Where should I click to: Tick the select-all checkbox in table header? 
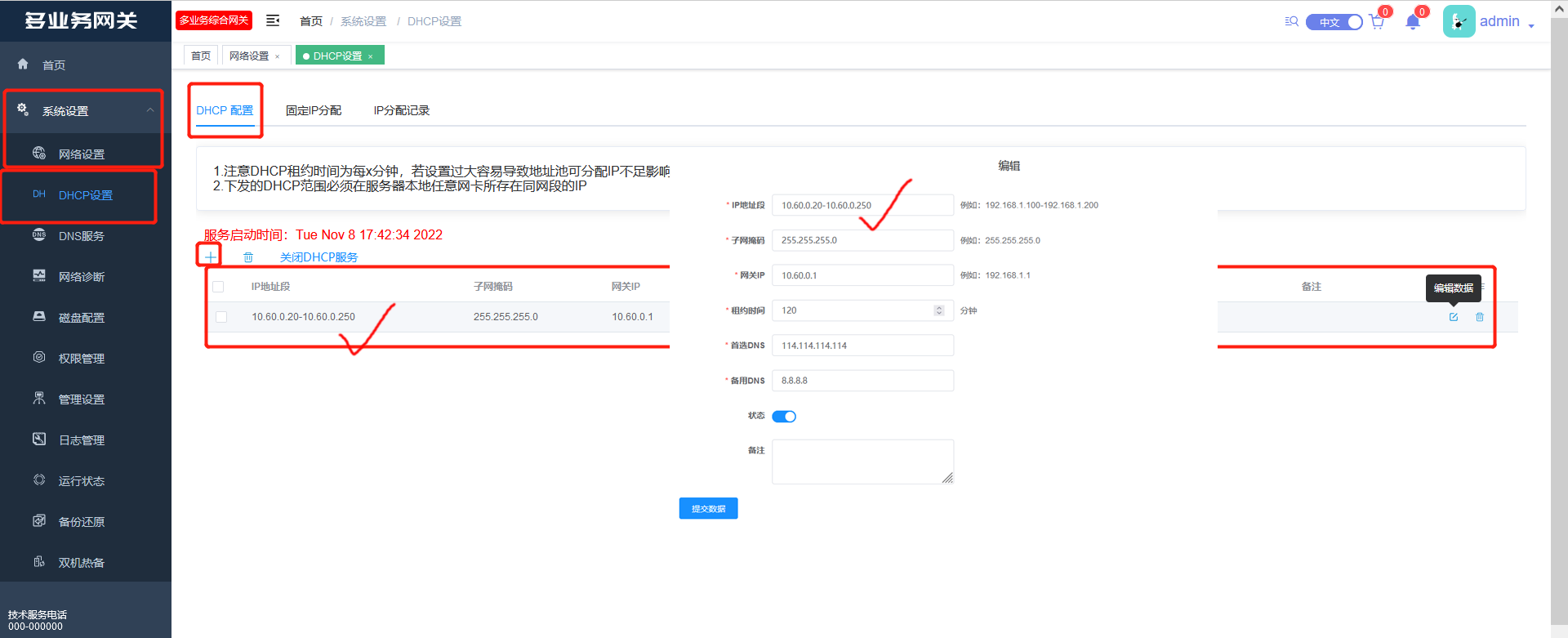[218, 287]
